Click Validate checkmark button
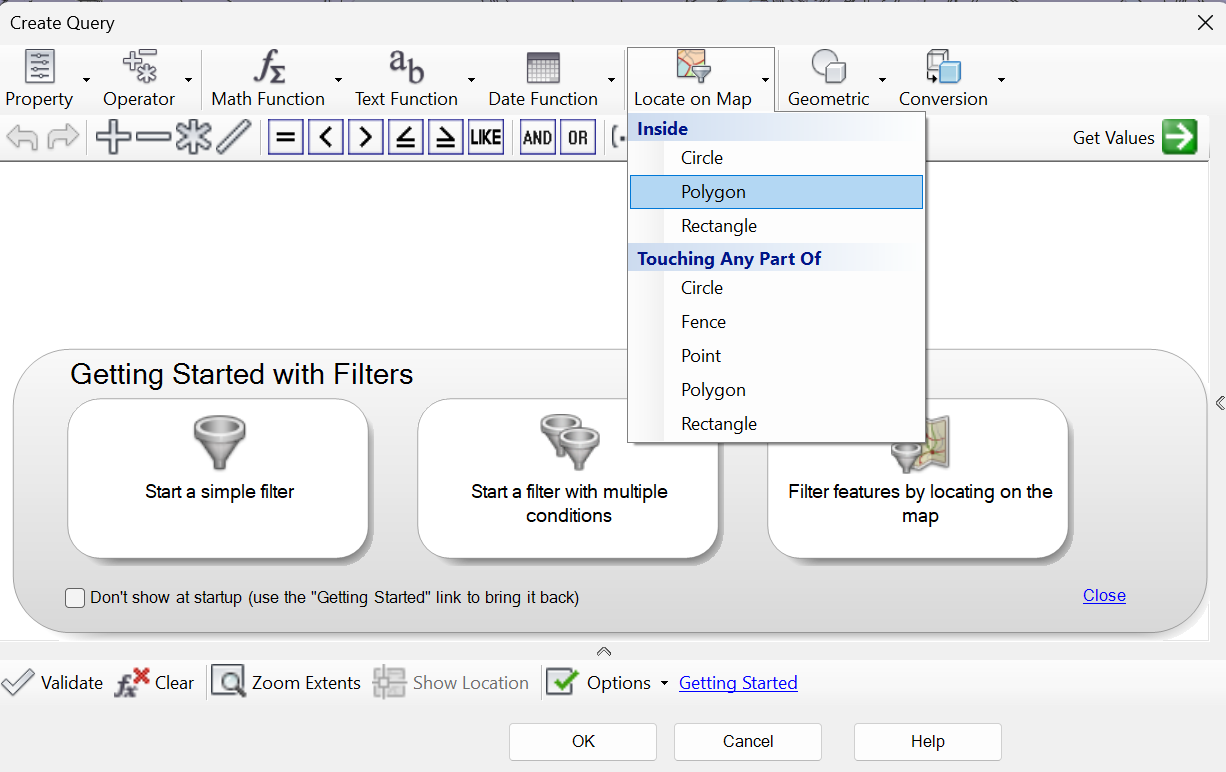This screenshot has width=1226, height=772. [52, 683]
